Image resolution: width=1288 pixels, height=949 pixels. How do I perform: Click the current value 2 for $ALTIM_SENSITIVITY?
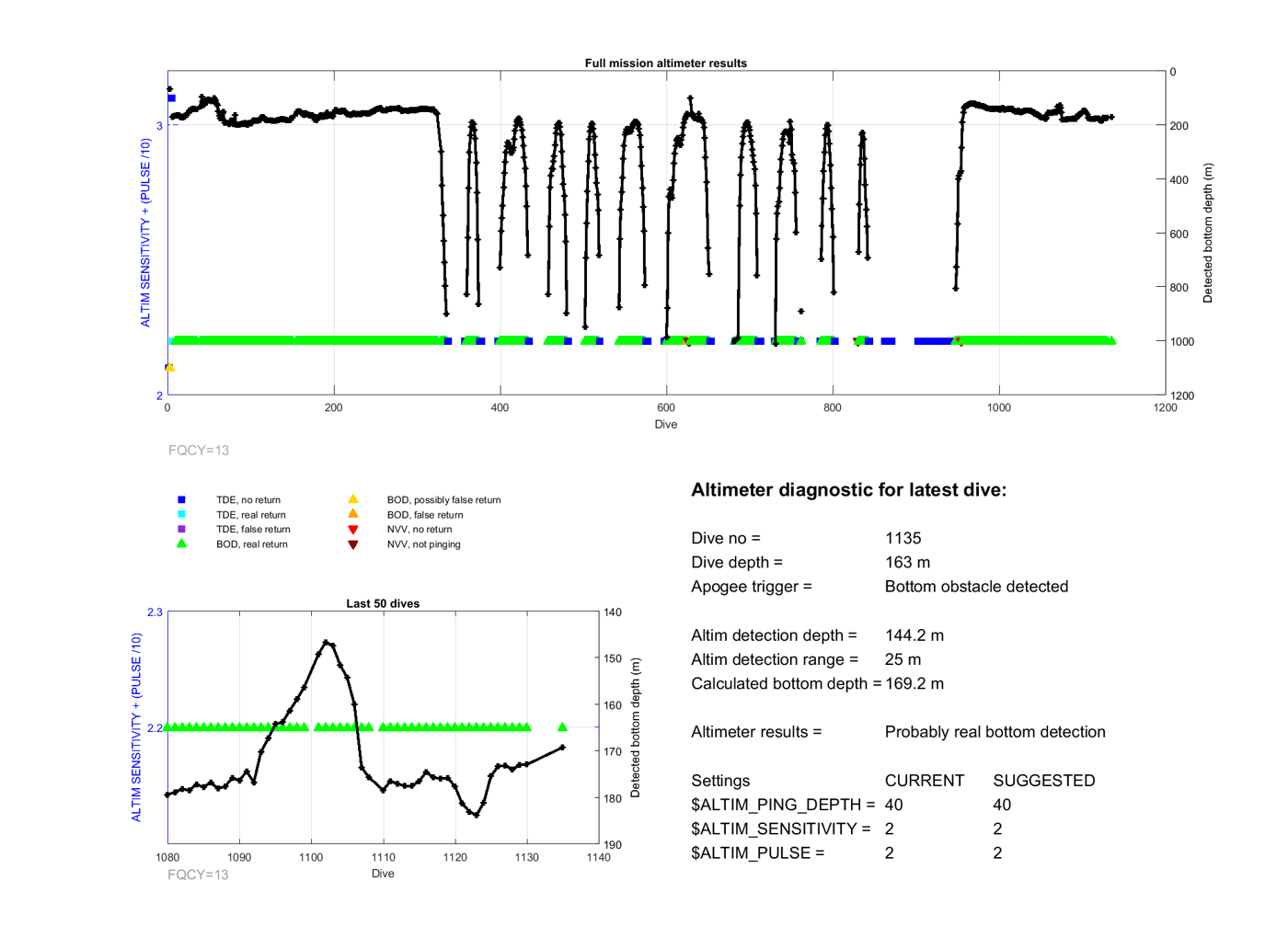889,829
